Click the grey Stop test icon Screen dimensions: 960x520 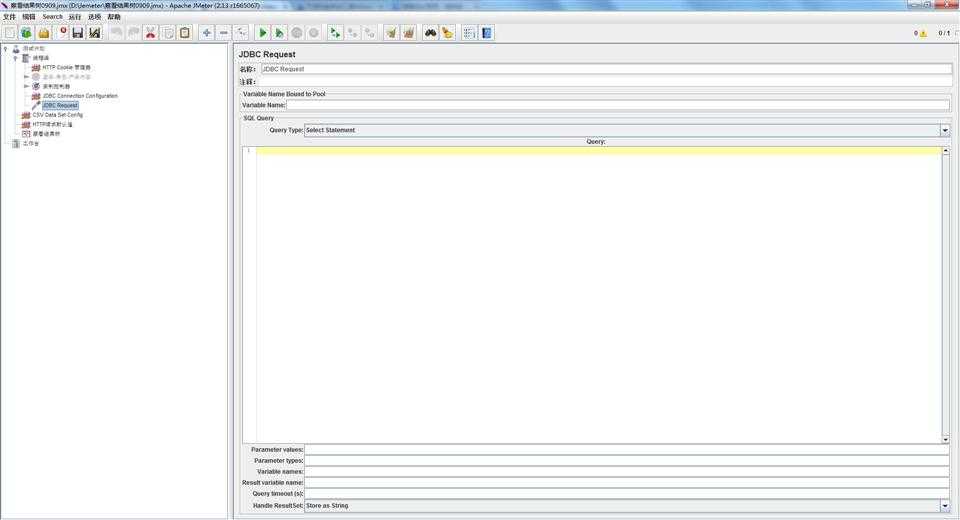pyautogui.click(x=296, y=33)
